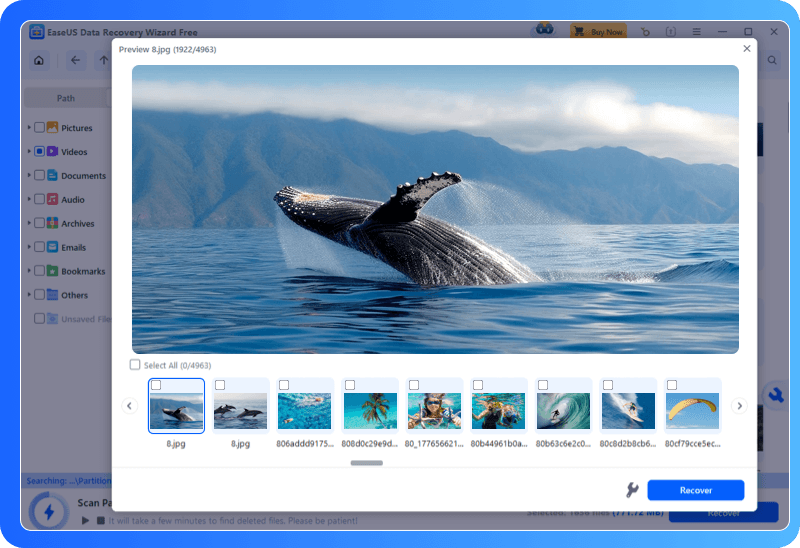Toggle the Documents checkbox in sidebar
This screenshot has width=800, height=548.
[x=39, y=176]
